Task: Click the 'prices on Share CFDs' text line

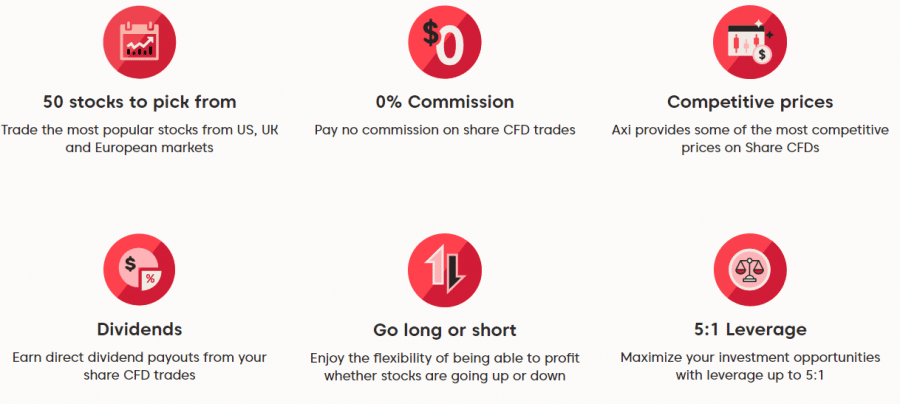Action: pyautogui.click(x=750, y=148)
